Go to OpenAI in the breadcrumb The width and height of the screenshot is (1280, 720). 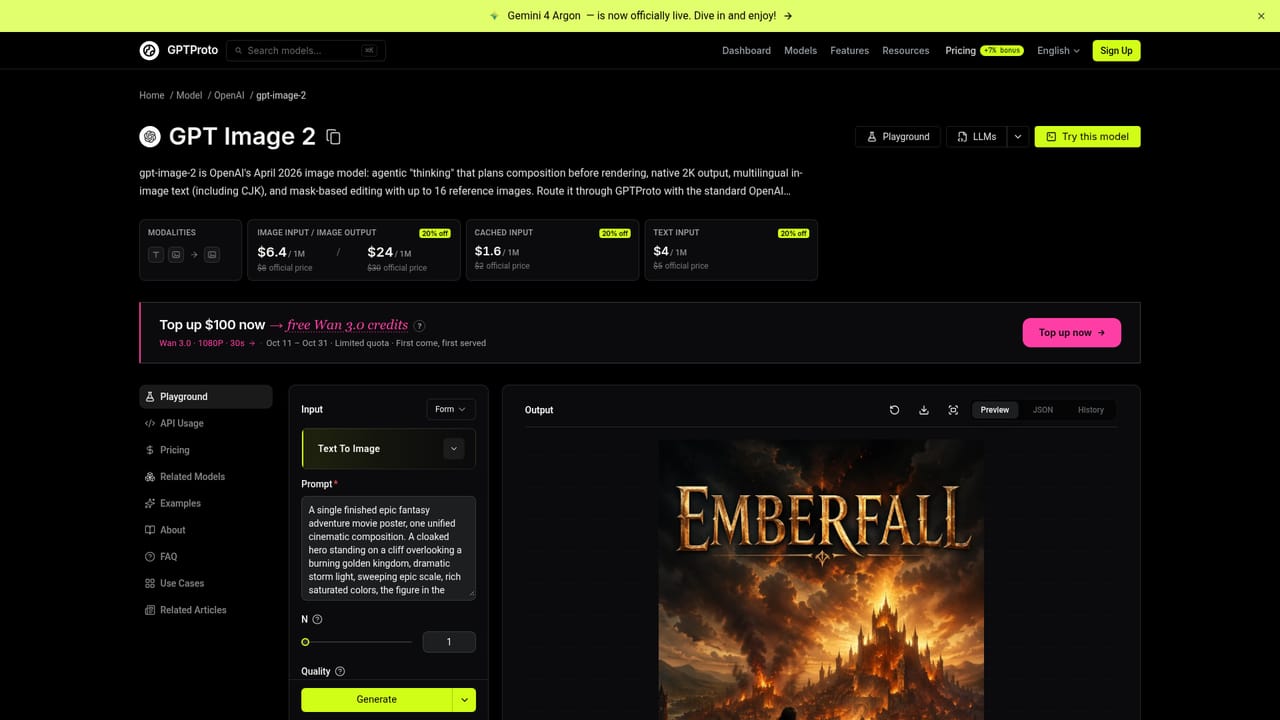229,96
